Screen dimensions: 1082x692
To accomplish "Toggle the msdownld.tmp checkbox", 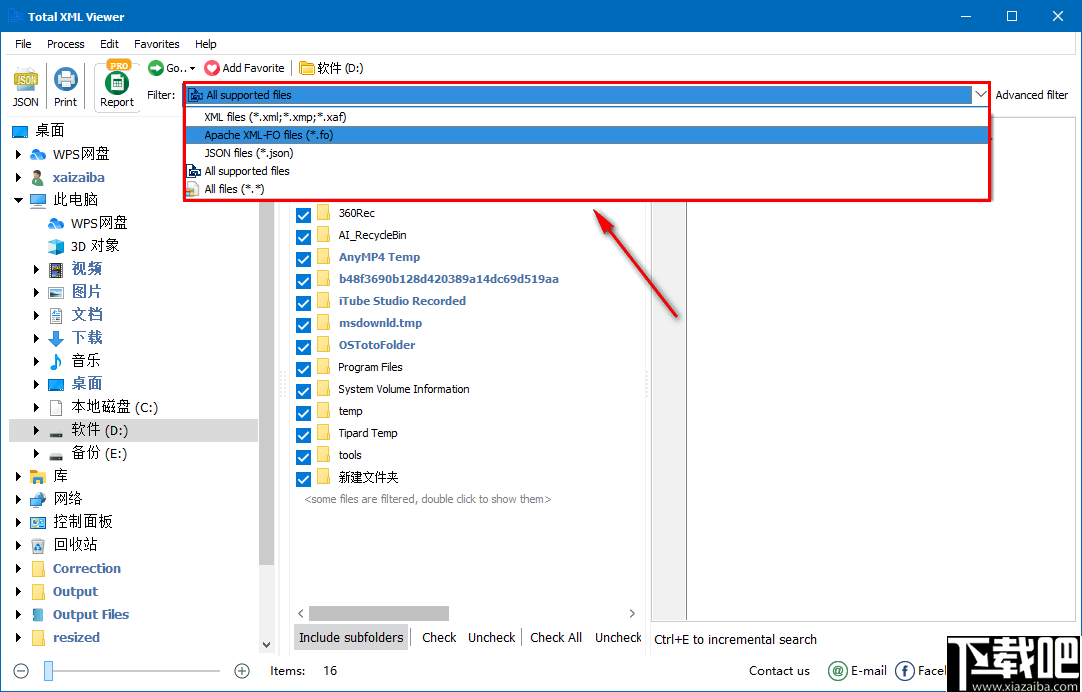I will point(303,324).
